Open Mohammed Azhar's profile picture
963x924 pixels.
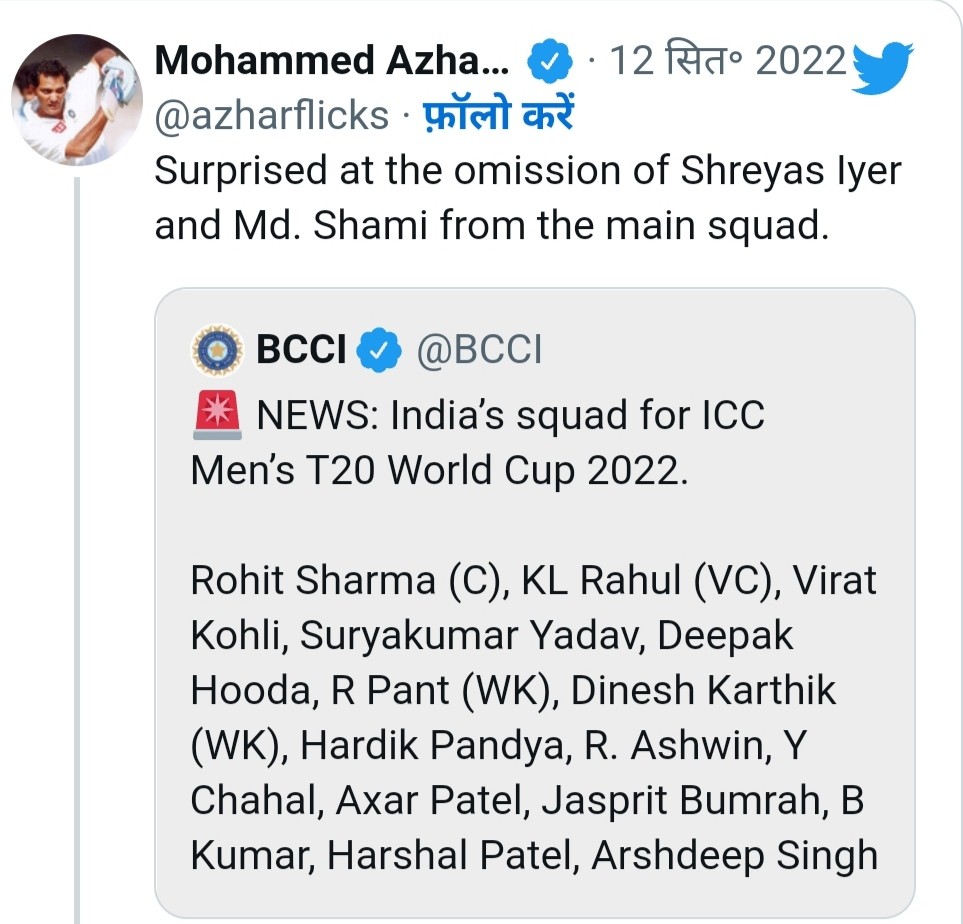click(x=77, y=101)
